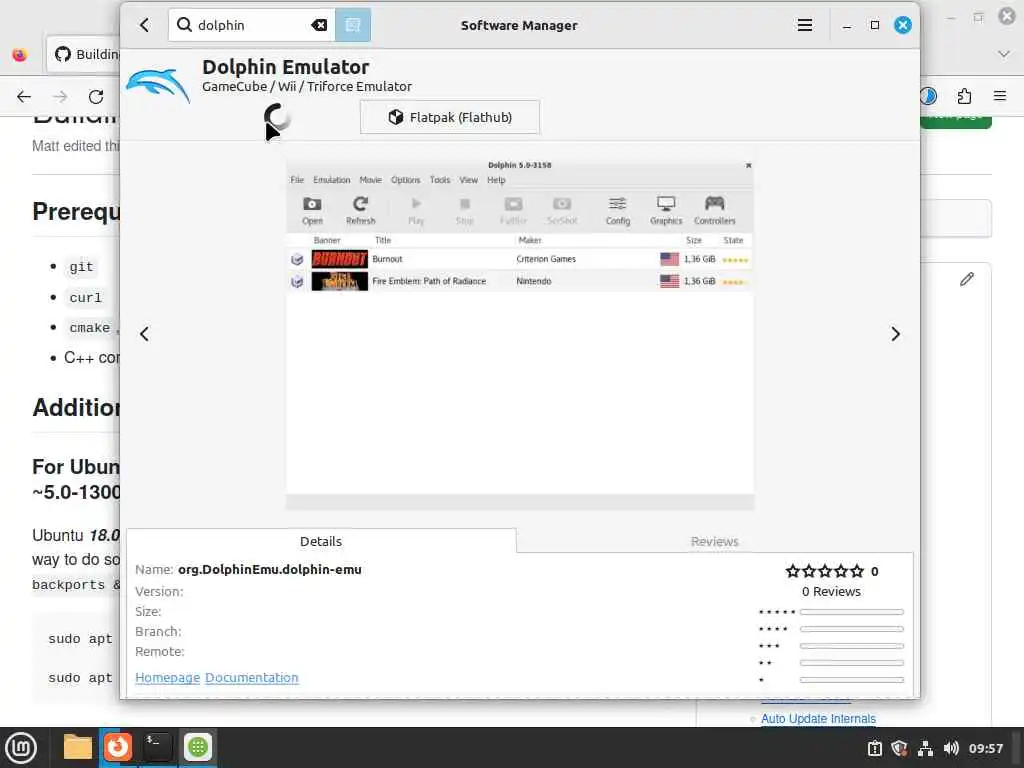Clear the dolphin search text
The height and width of the screenshot is (768, 1024).
click(x=319, y=25)
